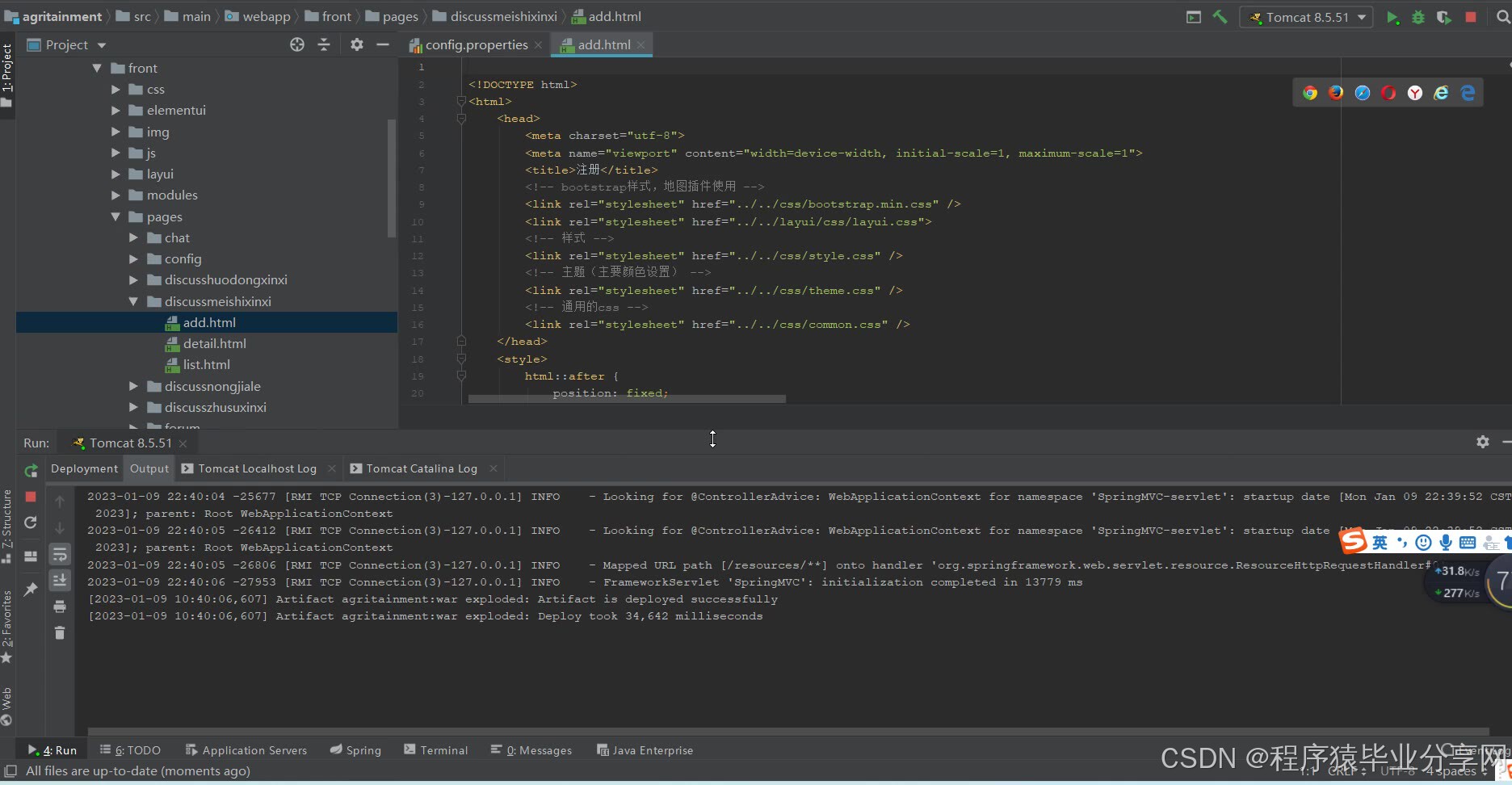Open page preview in Firefox

pos(1336,93)
